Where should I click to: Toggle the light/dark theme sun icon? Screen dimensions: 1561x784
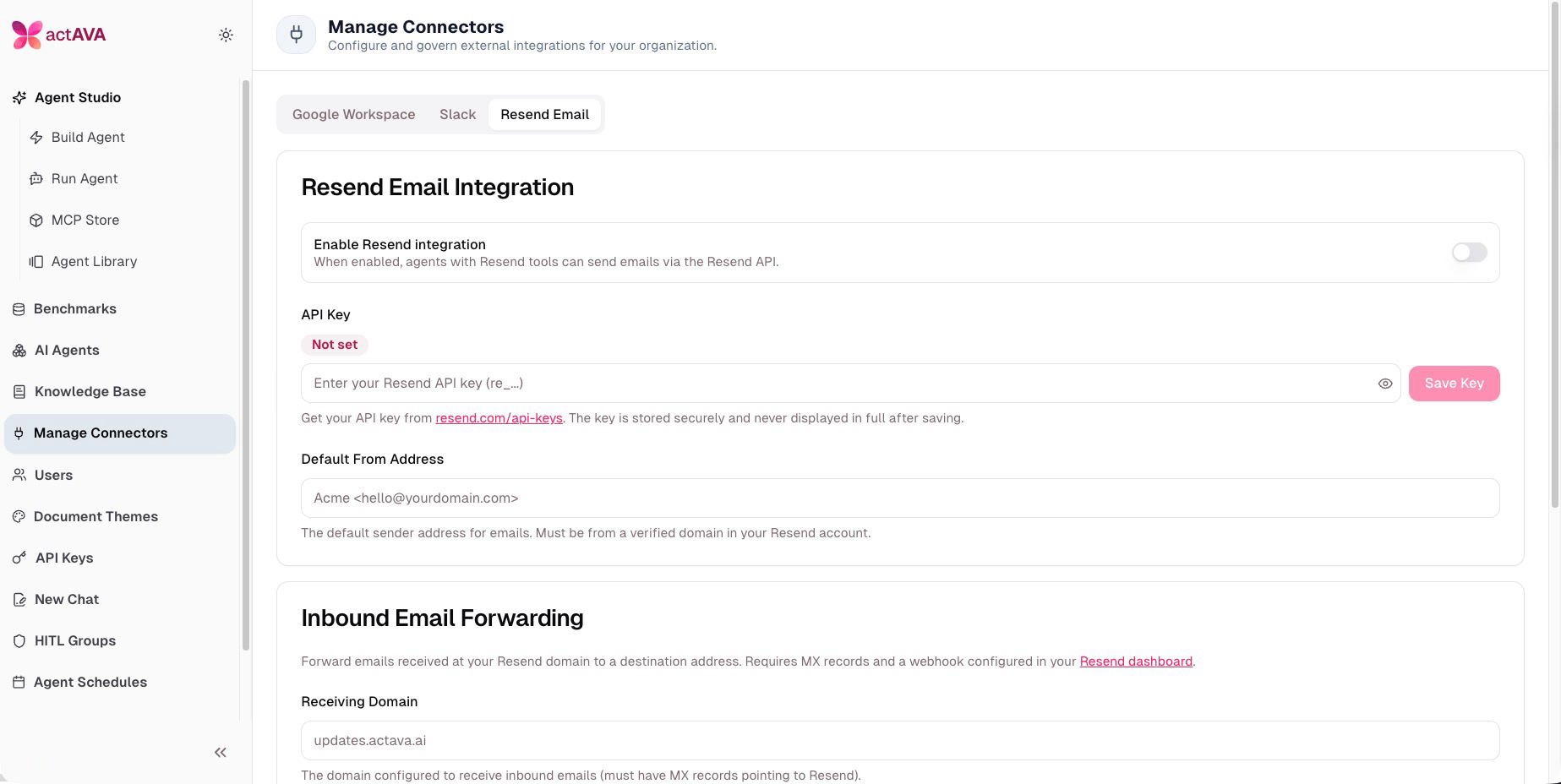point(226,35)
